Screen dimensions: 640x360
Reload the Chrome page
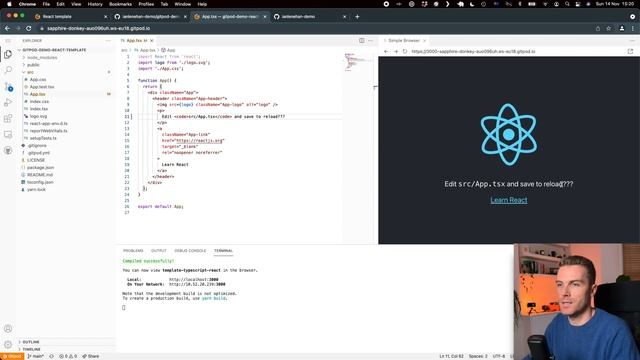point(29,28)
